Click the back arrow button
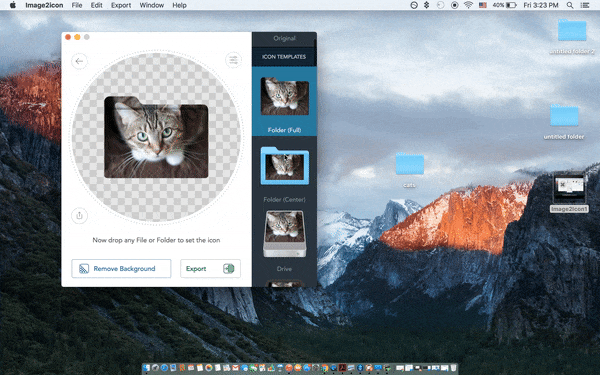The image size is (600, 375). click(79, 61)
